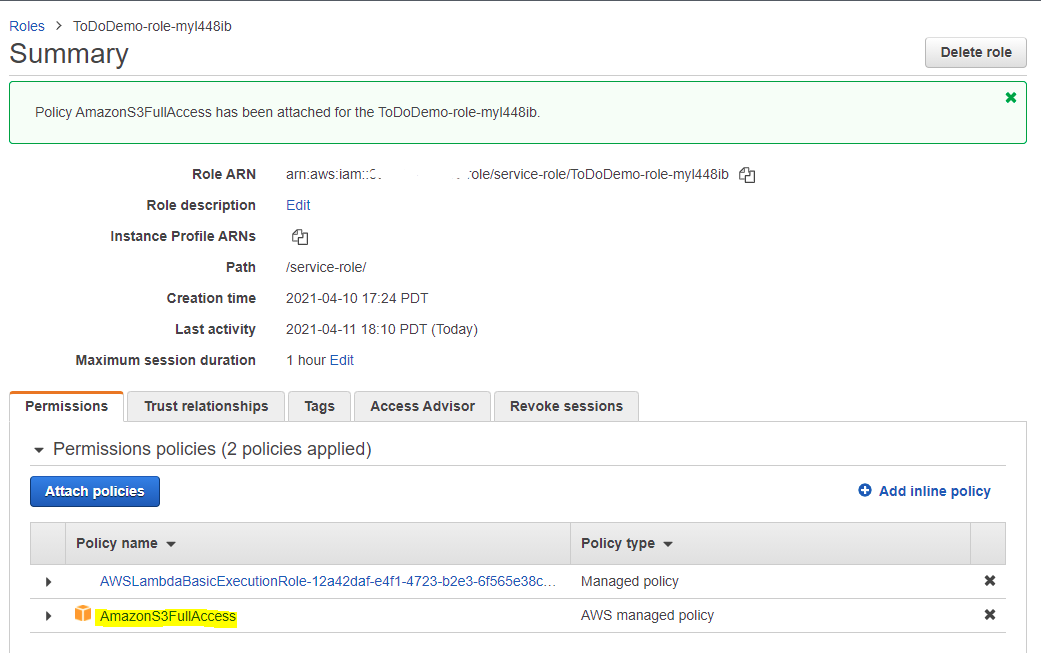Open the Trust relationships tab
Viewport: 1041px width, 653px height.
tap(206, 406)
